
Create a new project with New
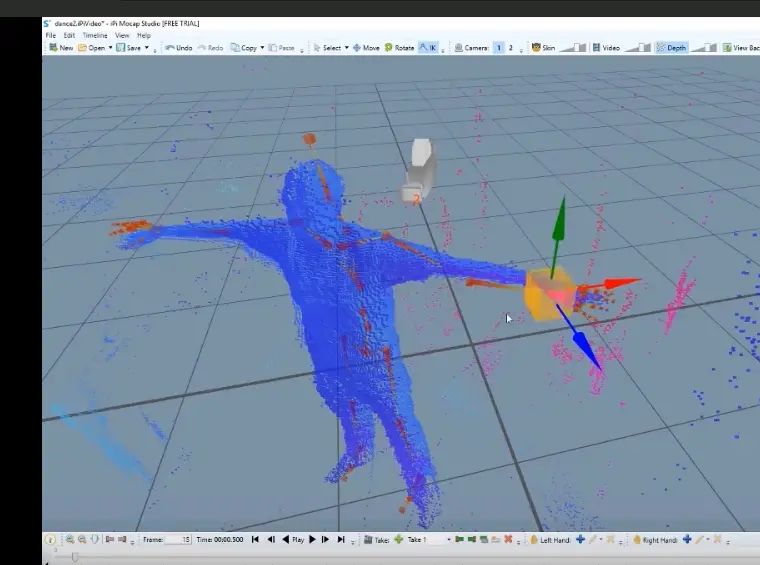coord(61,47)
